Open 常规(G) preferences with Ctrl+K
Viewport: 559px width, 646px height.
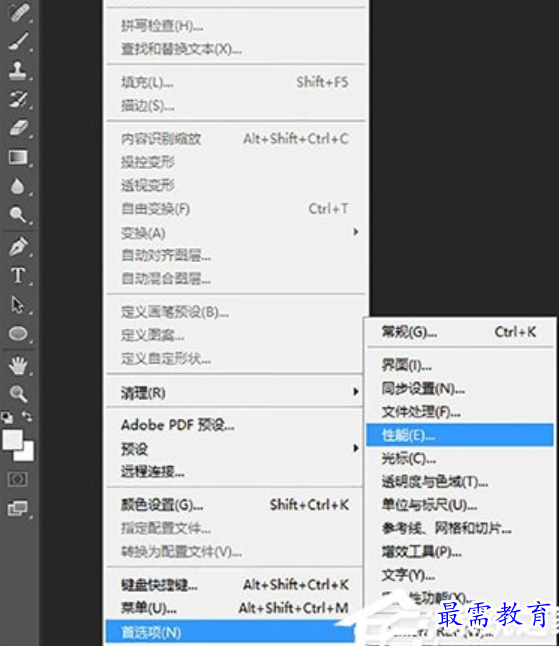(460, 332)
